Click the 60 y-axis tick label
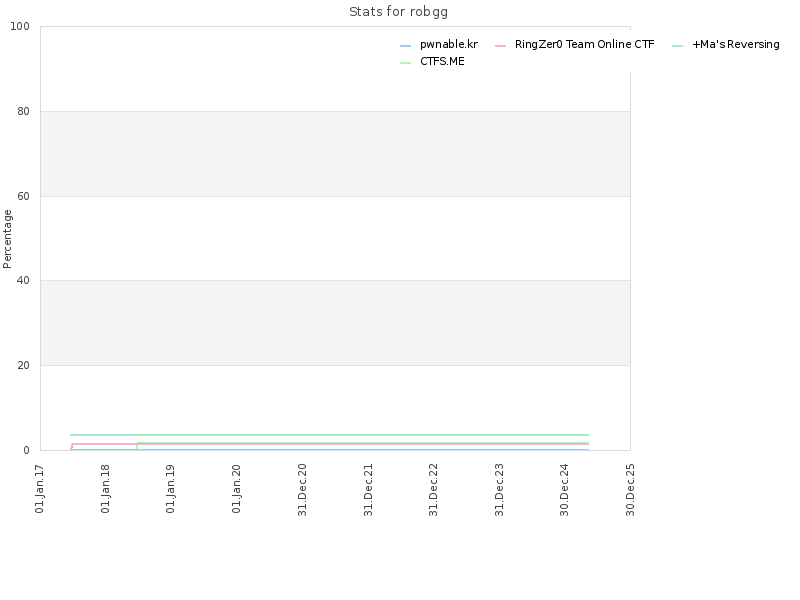 [x=23, y=196]
